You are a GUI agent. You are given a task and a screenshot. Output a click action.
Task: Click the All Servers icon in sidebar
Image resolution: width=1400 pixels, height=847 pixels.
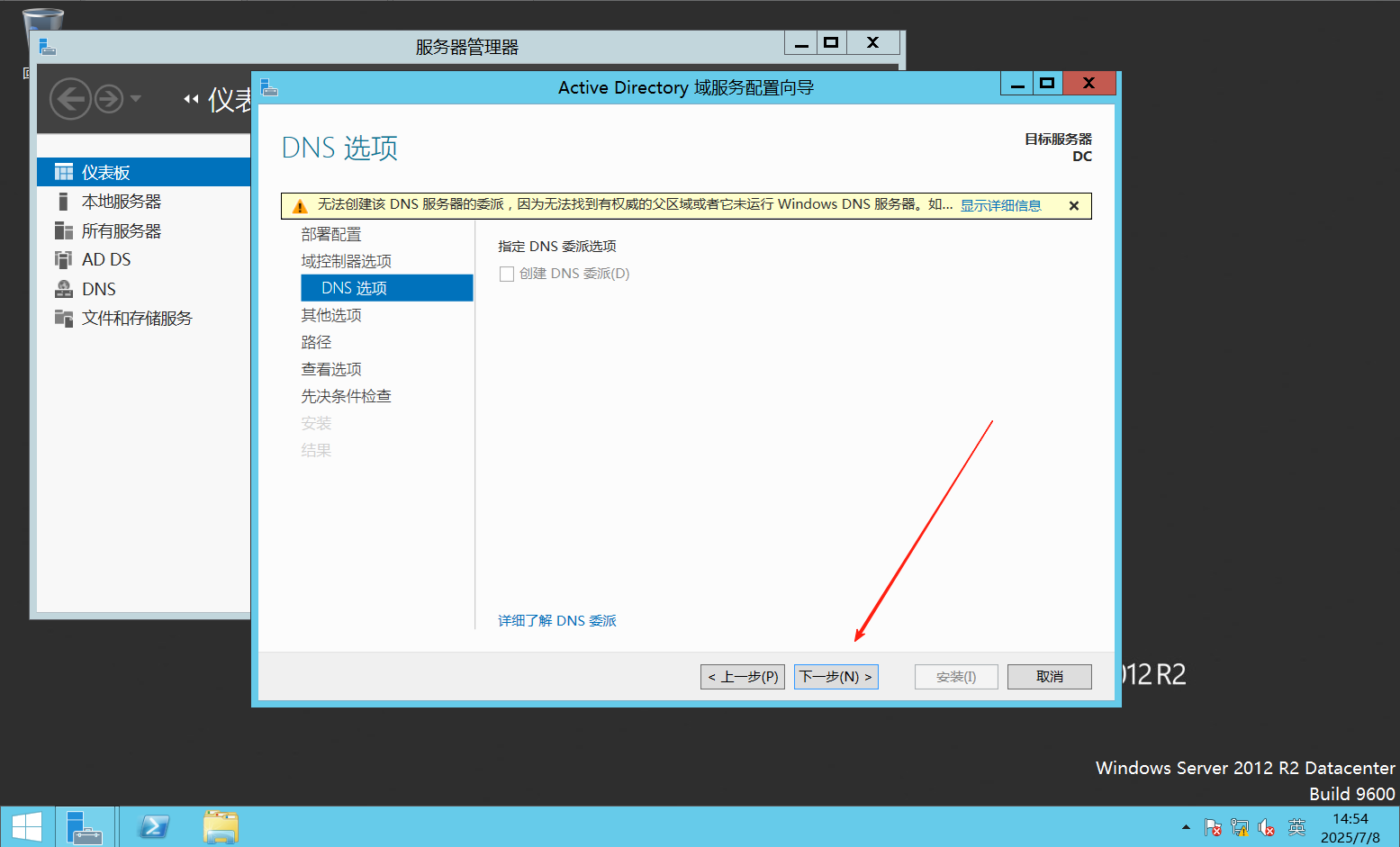64,230
